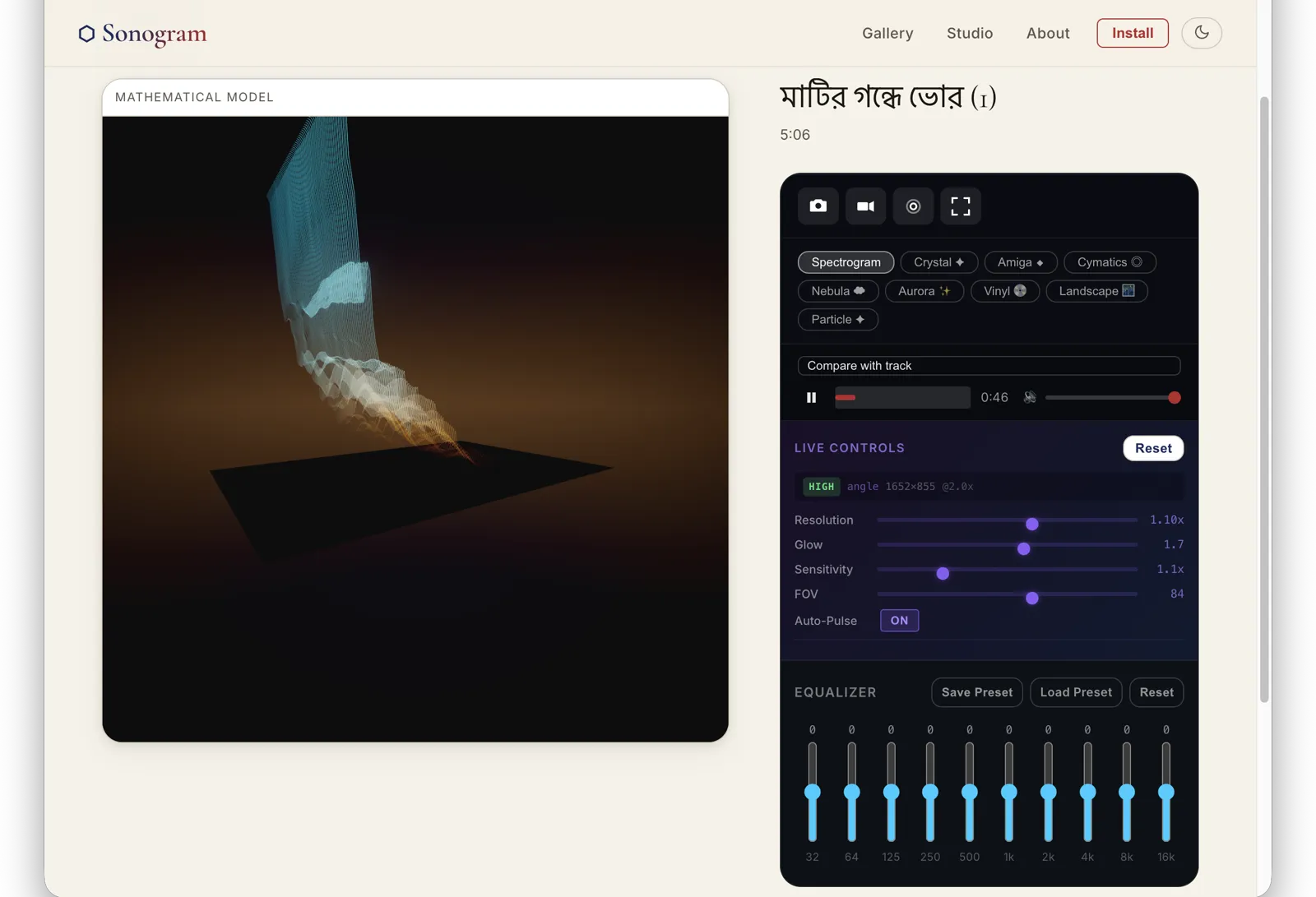Start video recording with the camcorder icon
Image resolution: width=1316 pixels, height=897 pixels.
pos(866,206)
